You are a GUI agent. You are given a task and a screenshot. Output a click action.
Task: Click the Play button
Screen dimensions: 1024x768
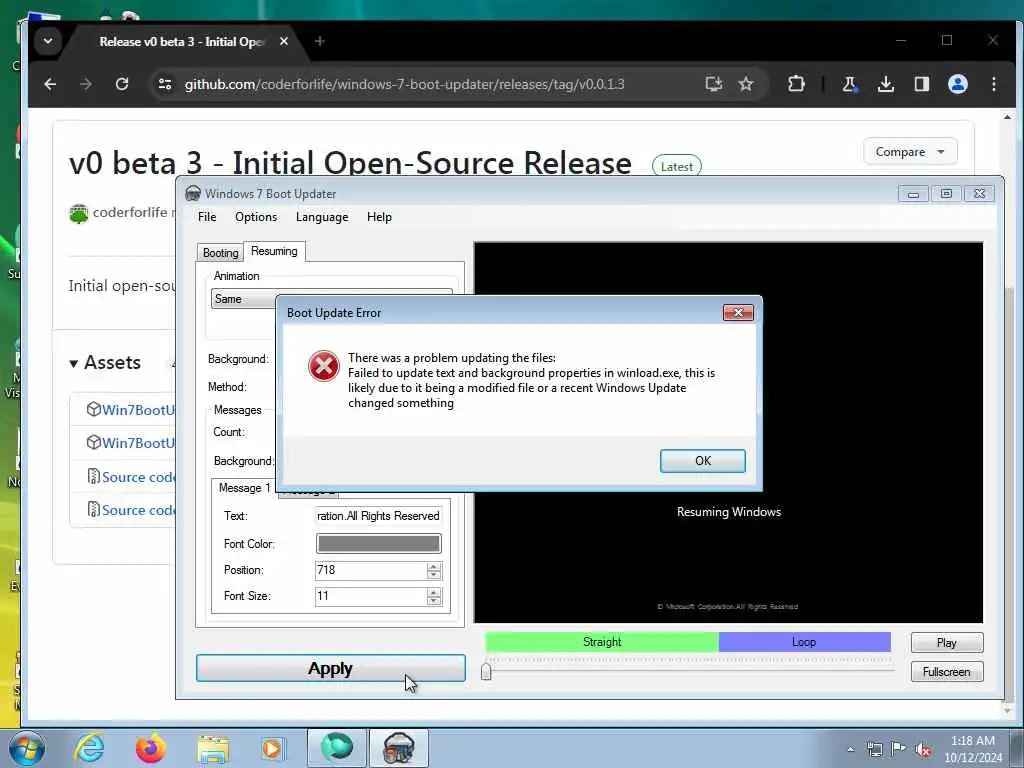tap(946, 643)
